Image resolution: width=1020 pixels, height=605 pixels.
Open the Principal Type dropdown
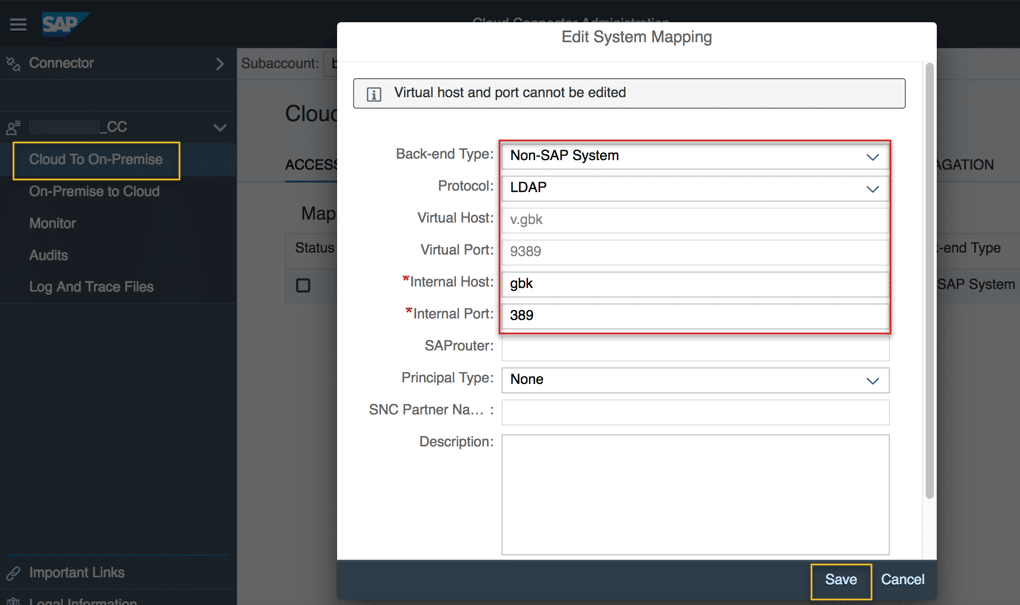coord(872,380)
